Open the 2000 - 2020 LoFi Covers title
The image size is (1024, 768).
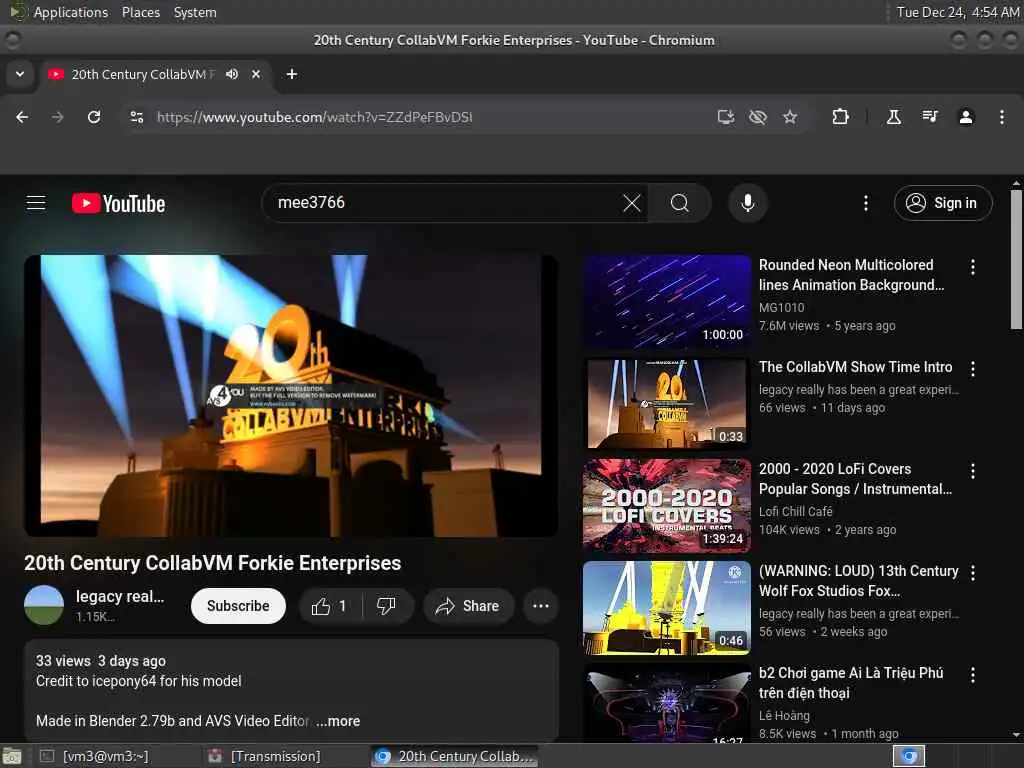(855, 479)
